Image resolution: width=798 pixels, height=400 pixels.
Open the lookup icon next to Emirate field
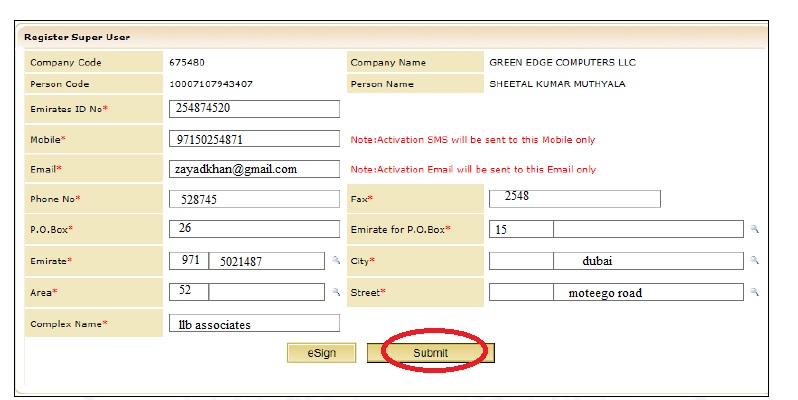coord(336,261)
